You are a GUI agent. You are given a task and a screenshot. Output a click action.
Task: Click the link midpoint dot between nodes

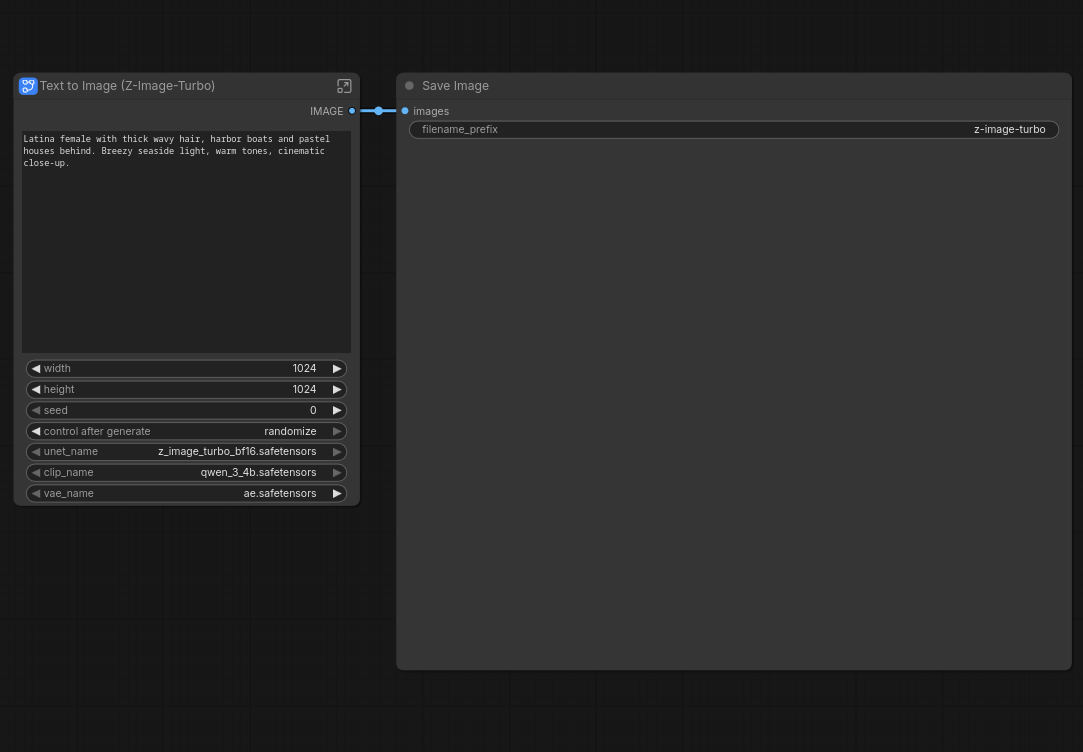point(378,111)
